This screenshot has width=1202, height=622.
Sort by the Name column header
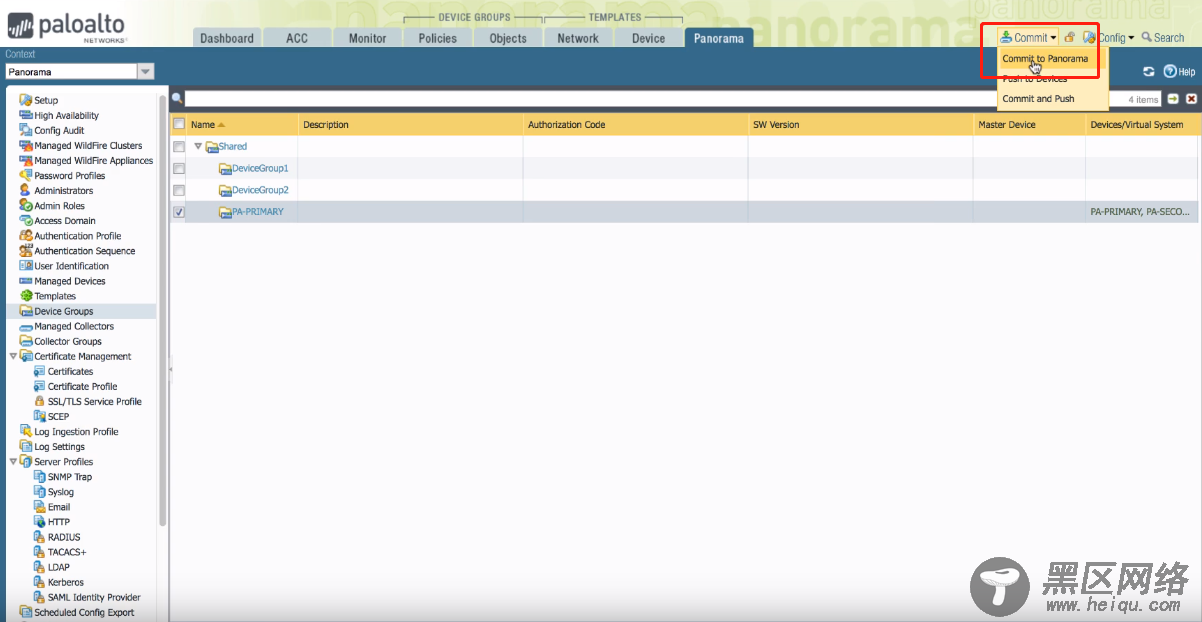(243, 125)
